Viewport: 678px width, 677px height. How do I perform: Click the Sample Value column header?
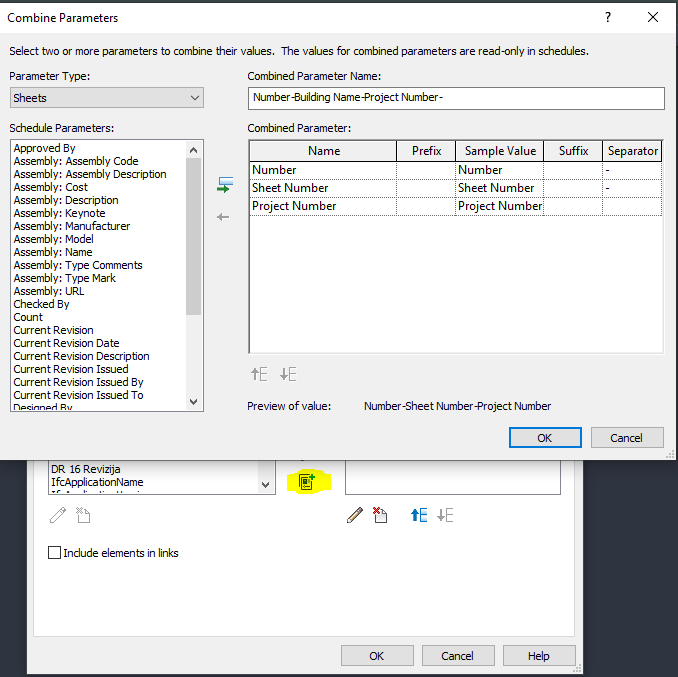[500, 151]
